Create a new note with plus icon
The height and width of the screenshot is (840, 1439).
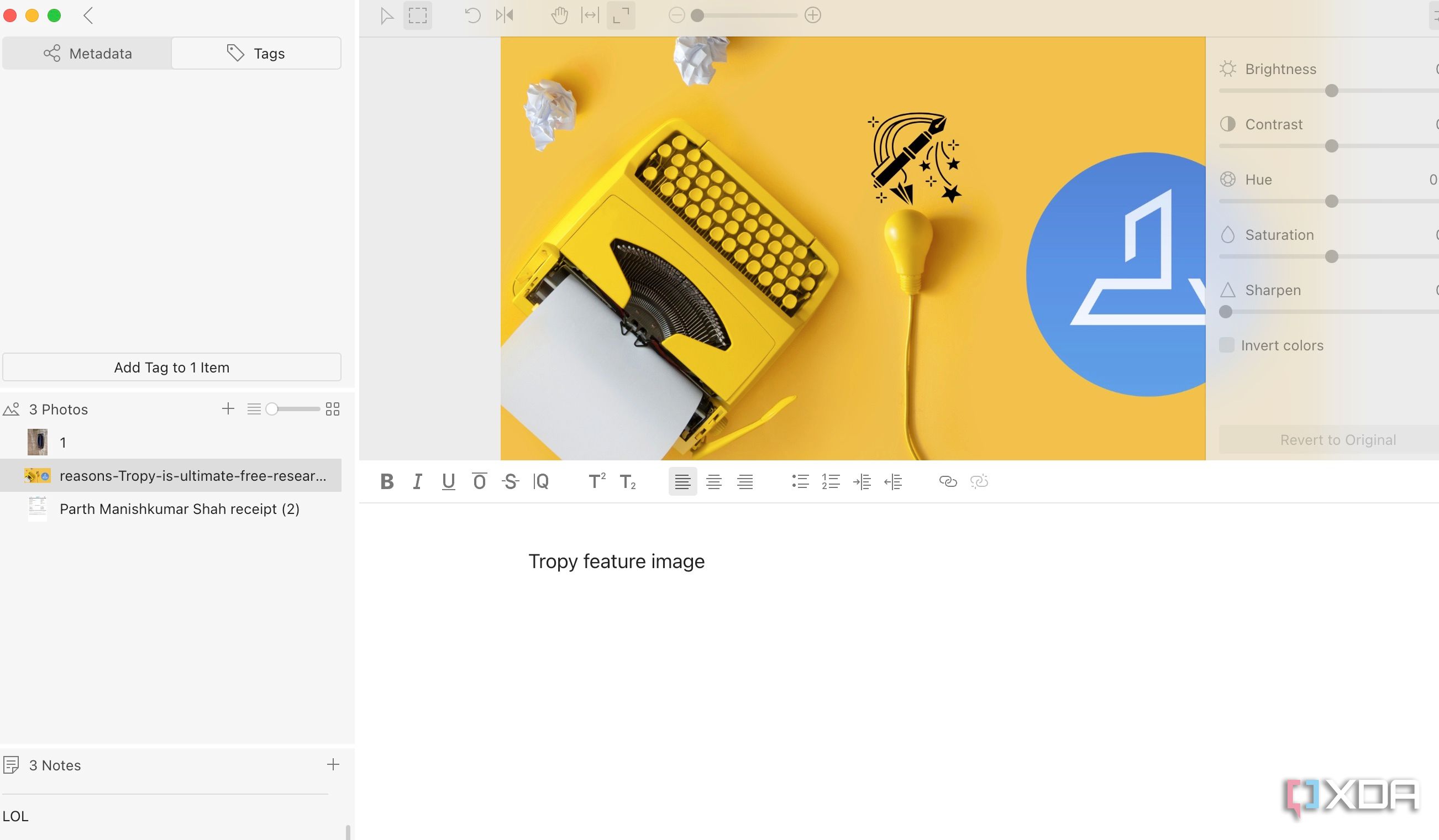point(333,764)
